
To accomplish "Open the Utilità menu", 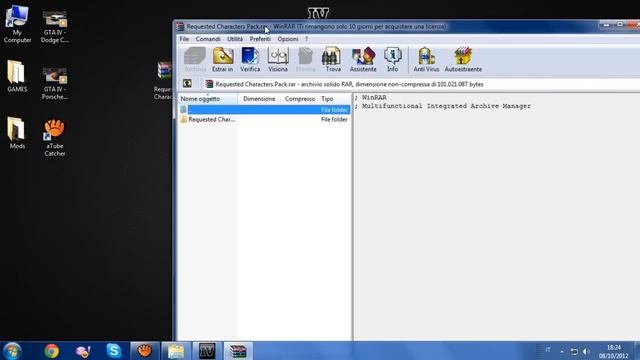I will pos(235,39).
